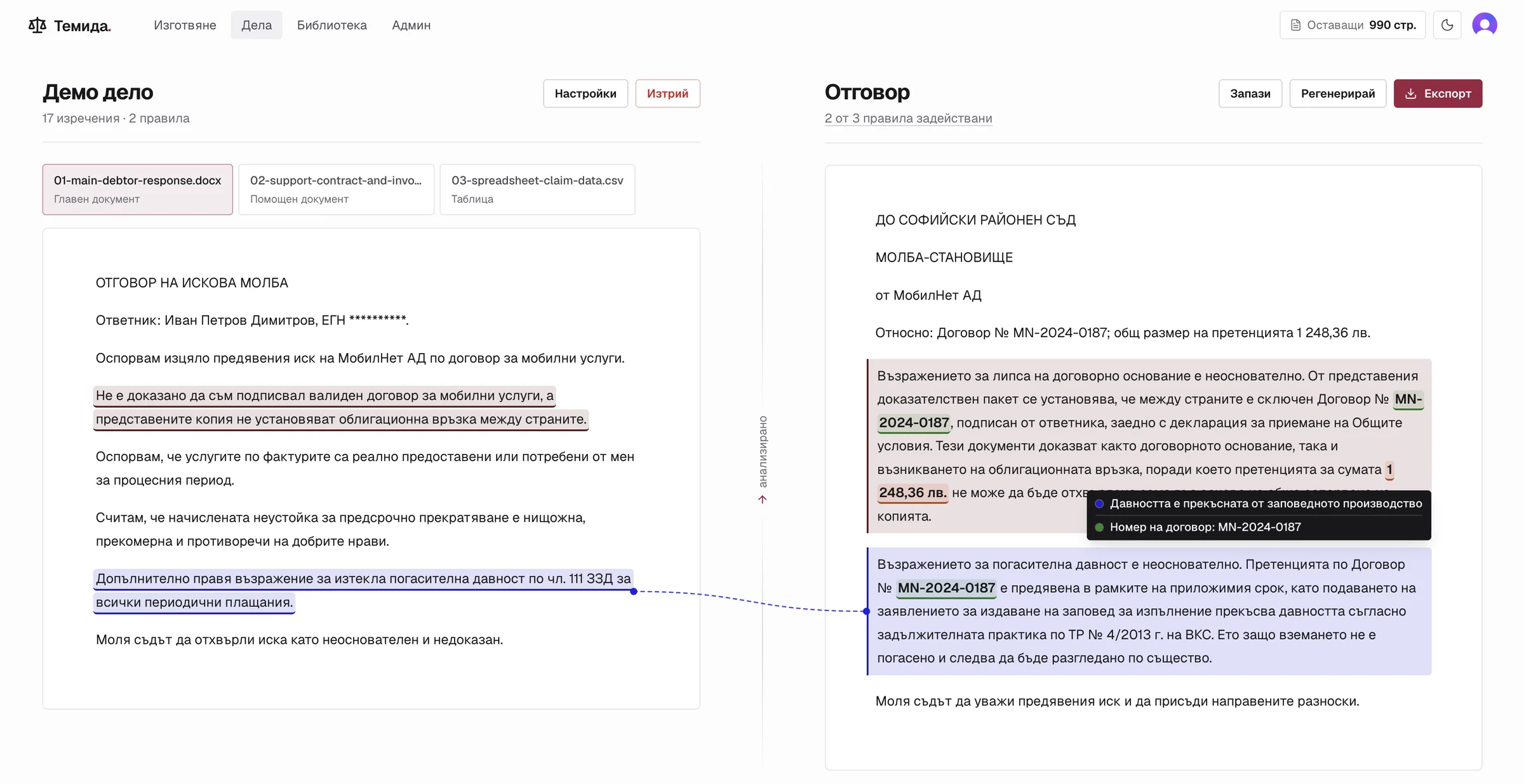Toggle dark mode moon icon

coord(1447,25)
